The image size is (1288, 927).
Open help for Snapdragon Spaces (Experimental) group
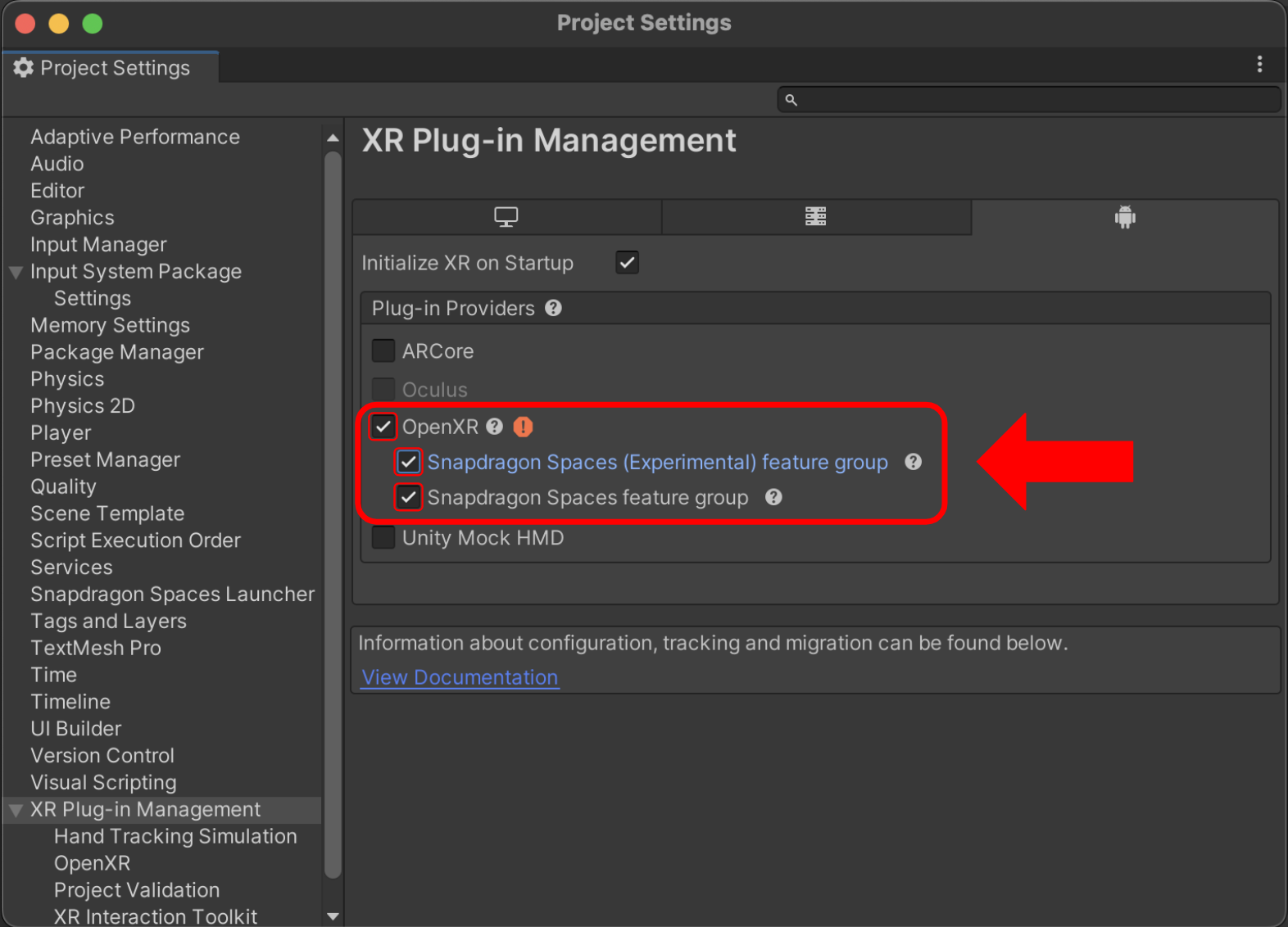(913, 462)
